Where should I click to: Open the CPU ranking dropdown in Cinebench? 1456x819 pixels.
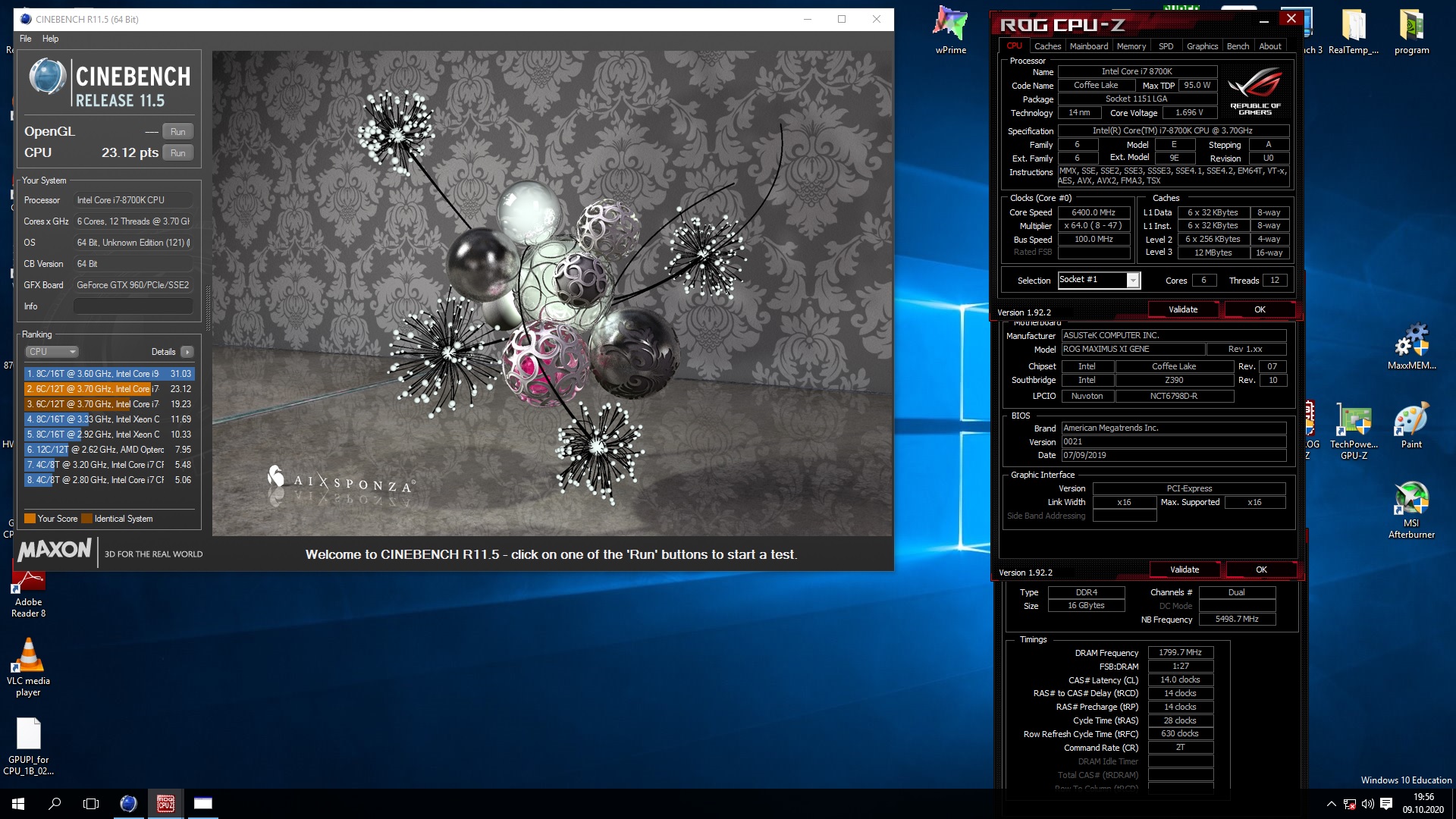click(x=52, y=352)
